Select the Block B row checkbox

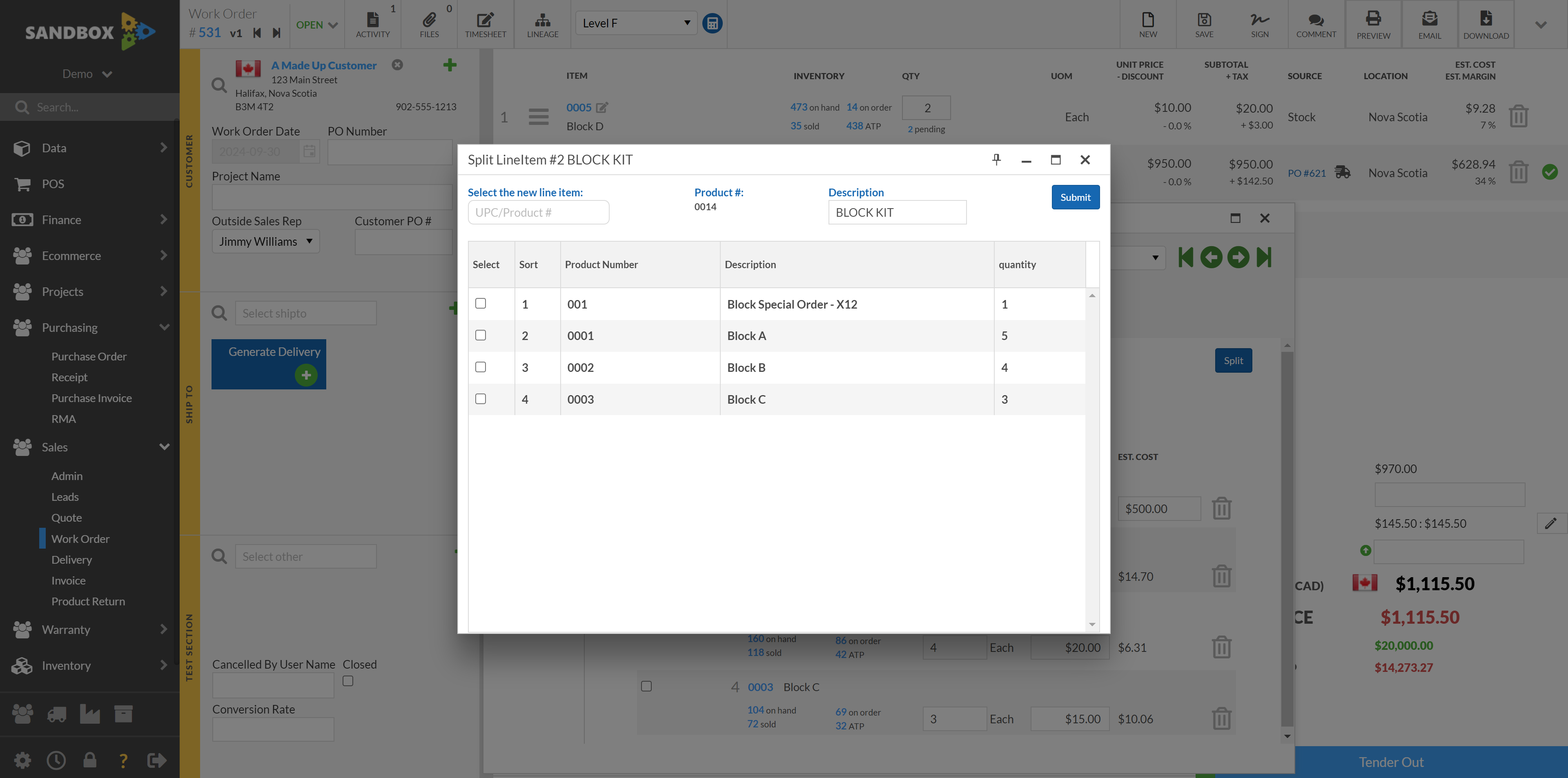pyautogui.click(x=480, y=367)
